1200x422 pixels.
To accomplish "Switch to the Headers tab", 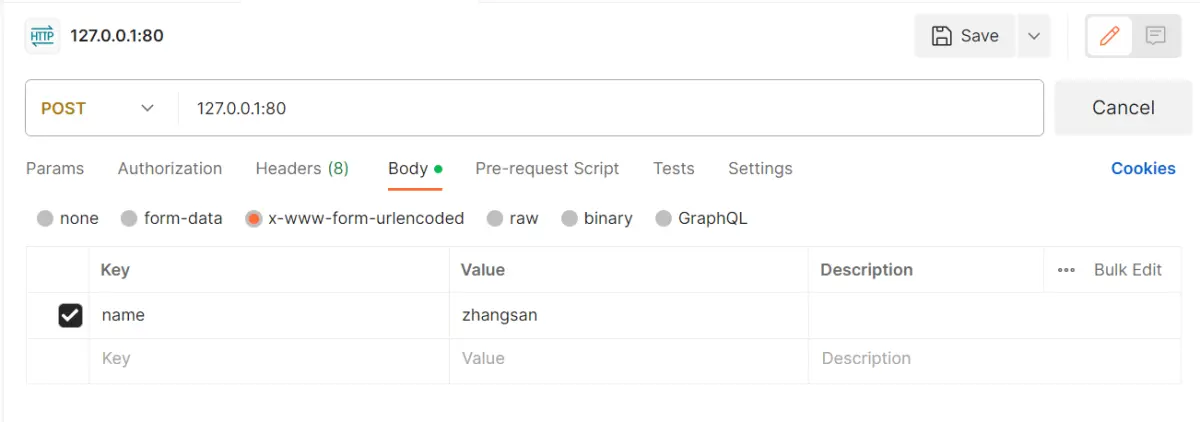I will 301,168.
